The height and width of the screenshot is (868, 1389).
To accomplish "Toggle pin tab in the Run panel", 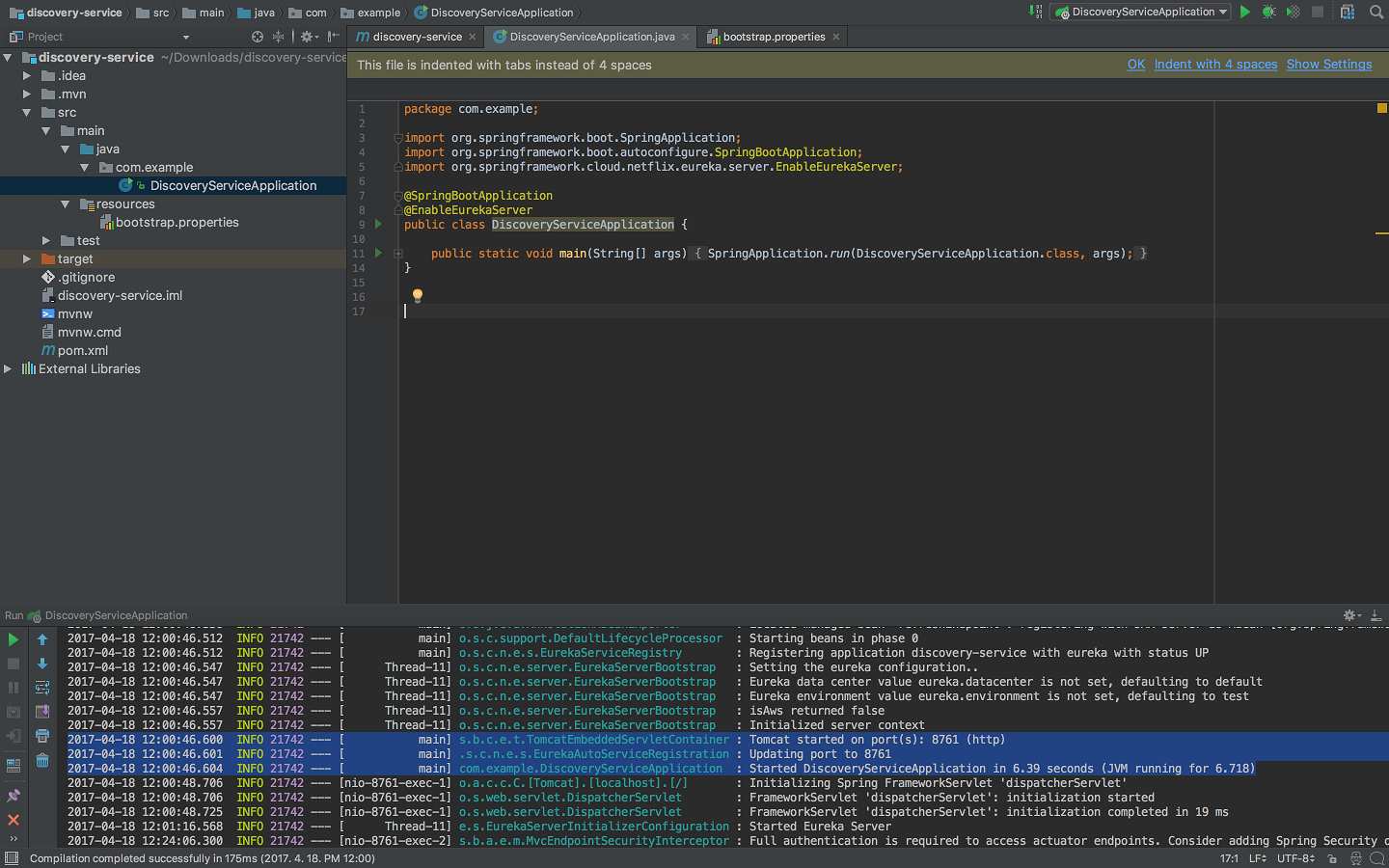I will pos(14,796).
